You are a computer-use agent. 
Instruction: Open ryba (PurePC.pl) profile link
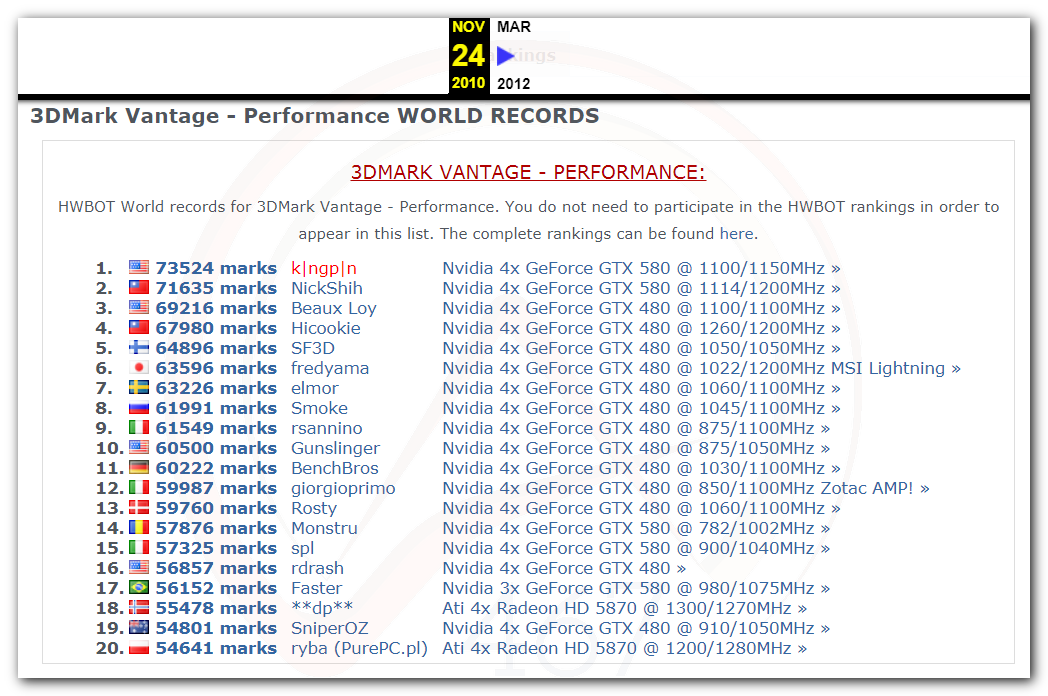click(359, 649)
